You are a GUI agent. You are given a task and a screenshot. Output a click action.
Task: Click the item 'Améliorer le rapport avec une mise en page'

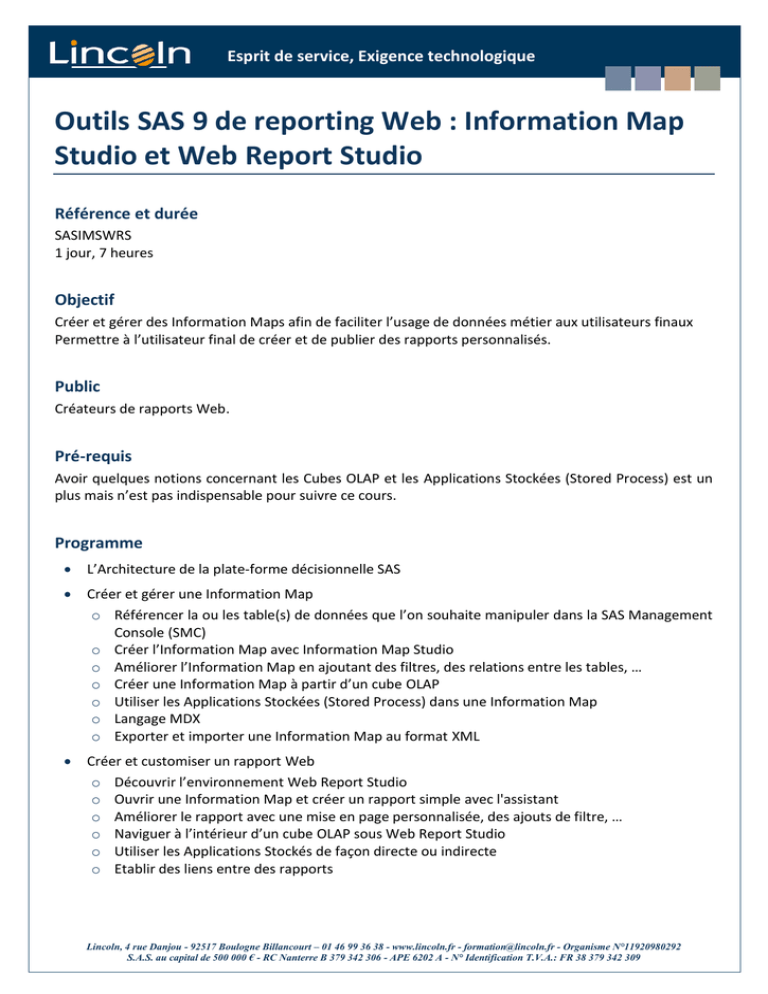[368, 817]
